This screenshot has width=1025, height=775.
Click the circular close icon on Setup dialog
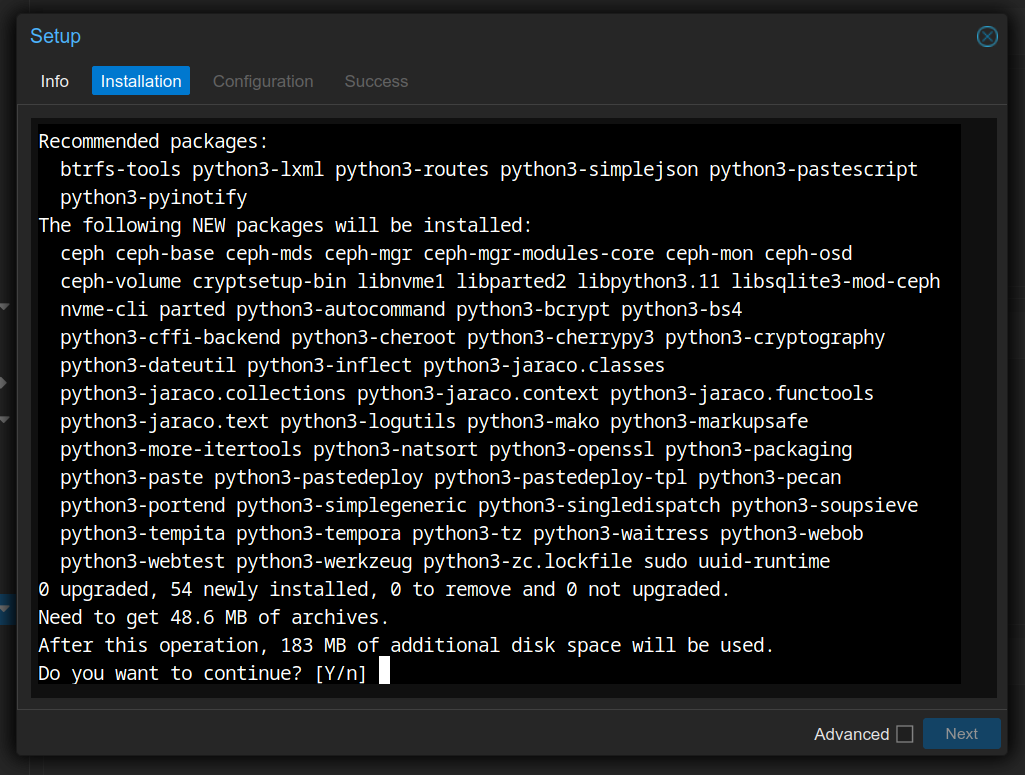pyautogui.click(x=987, y=36)
